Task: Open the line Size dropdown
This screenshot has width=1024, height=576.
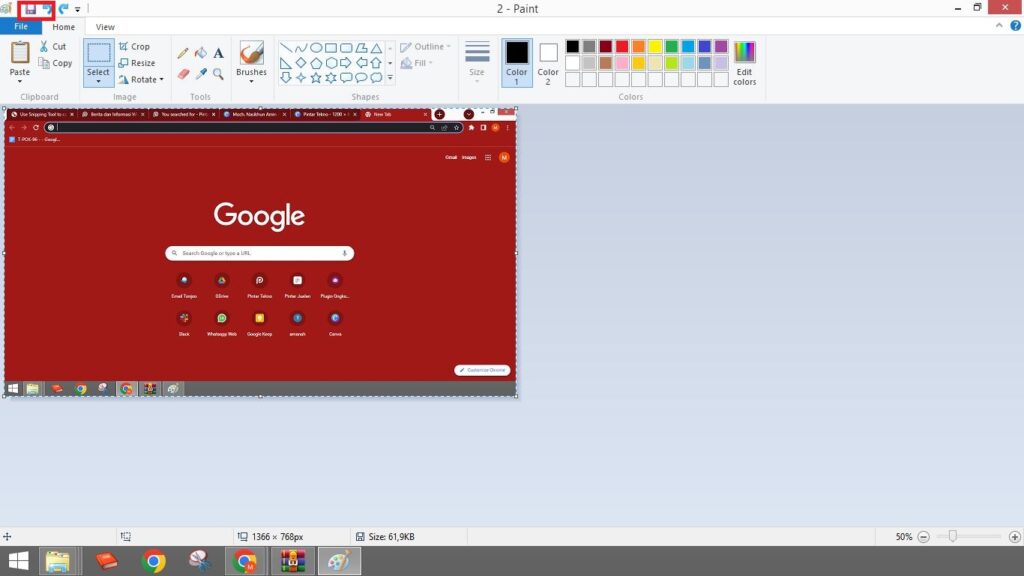Action: pos(477,62)
